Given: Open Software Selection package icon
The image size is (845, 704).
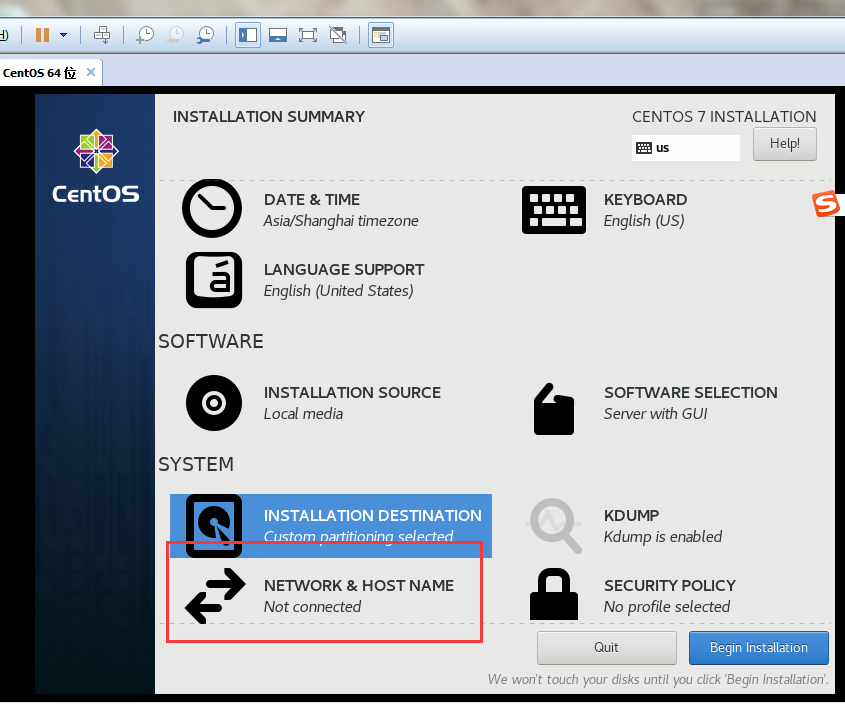Looking at the screenshot, I should 553,409.
